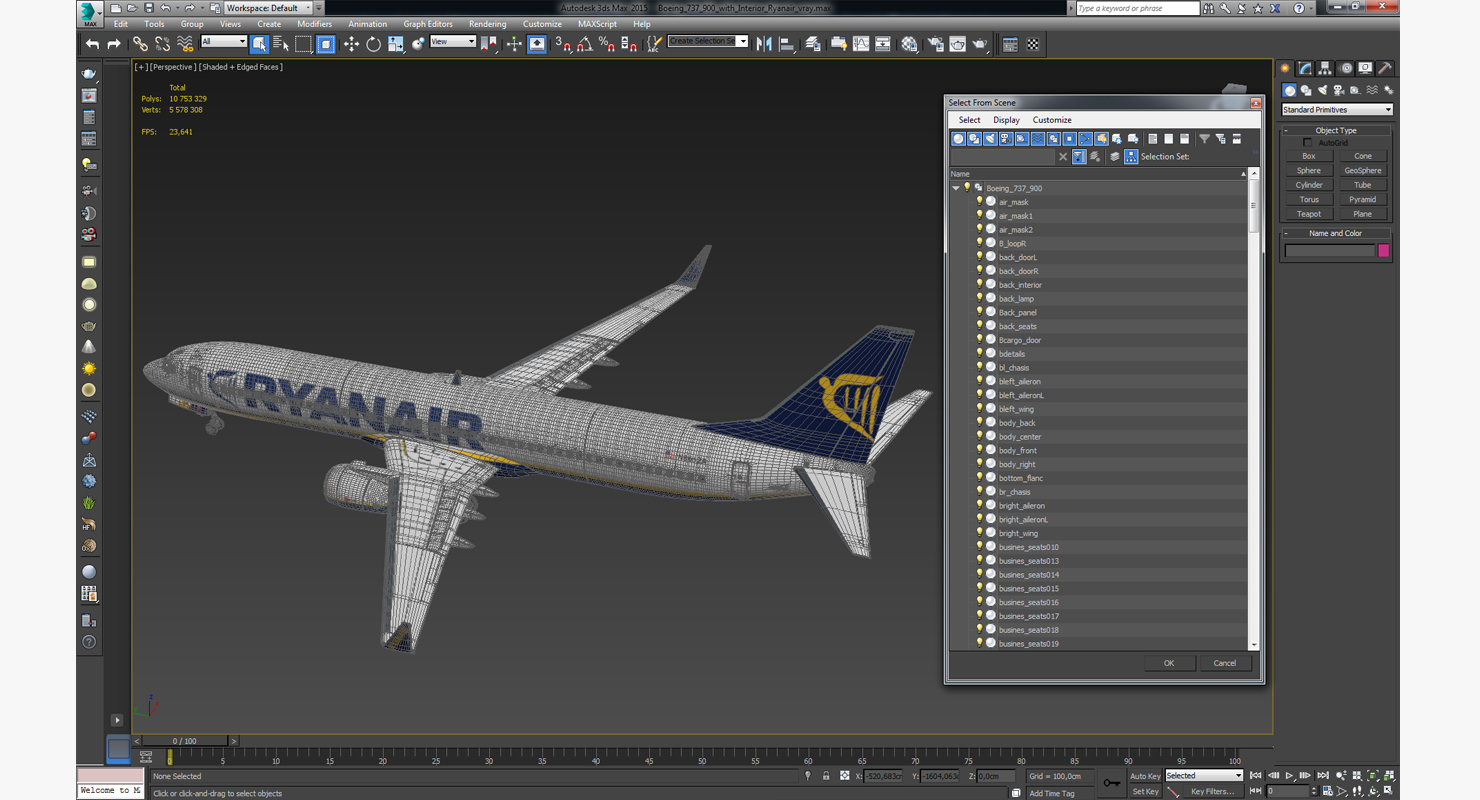The image size is (1480, 800).
Task: Open the Create Selection Set dropdown
Action: tap(708, 41)
